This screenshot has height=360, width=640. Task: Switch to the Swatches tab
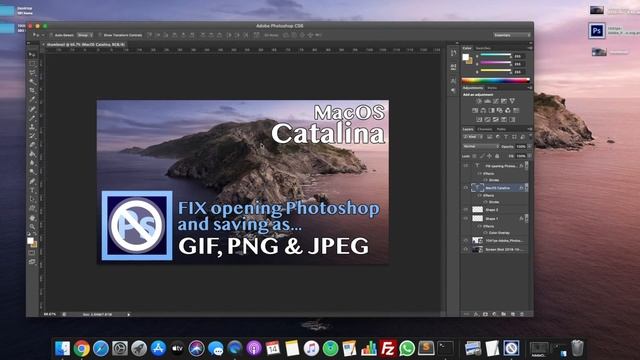coord(483,48)
